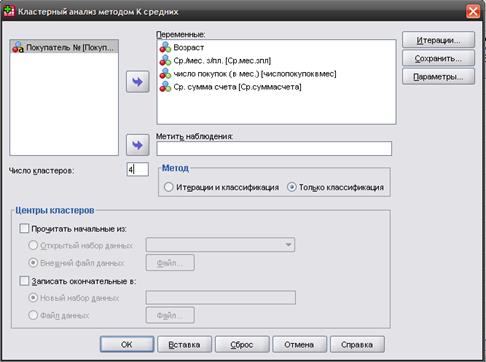486x362 pixels.
Task: Click the icon beside Покупатель № variable
Action: [x=18, y=48]
